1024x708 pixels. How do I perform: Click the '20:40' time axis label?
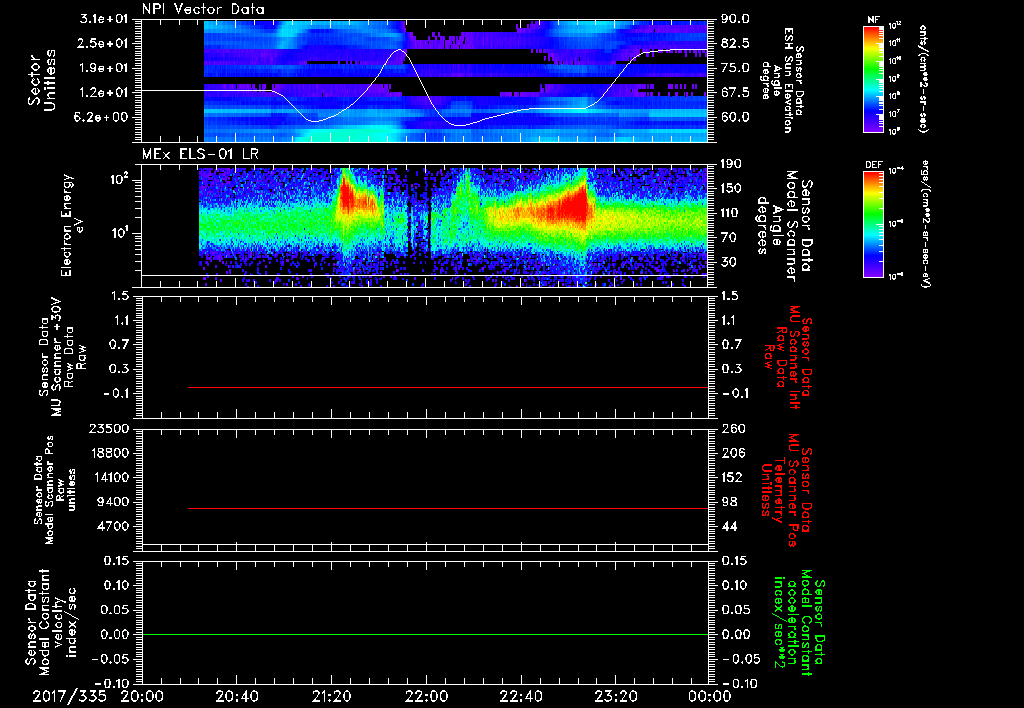point(236,696)
